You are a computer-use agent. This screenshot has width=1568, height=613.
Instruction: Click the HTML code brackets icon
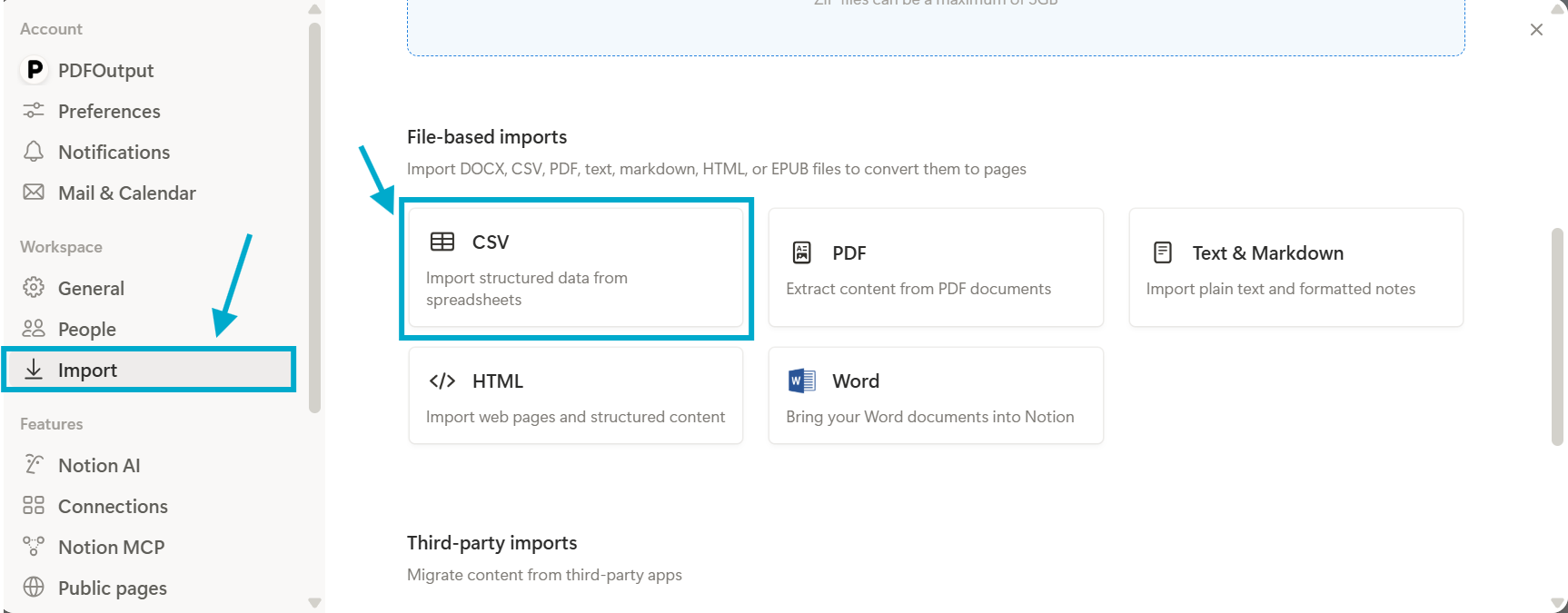(x=442, y=381)
